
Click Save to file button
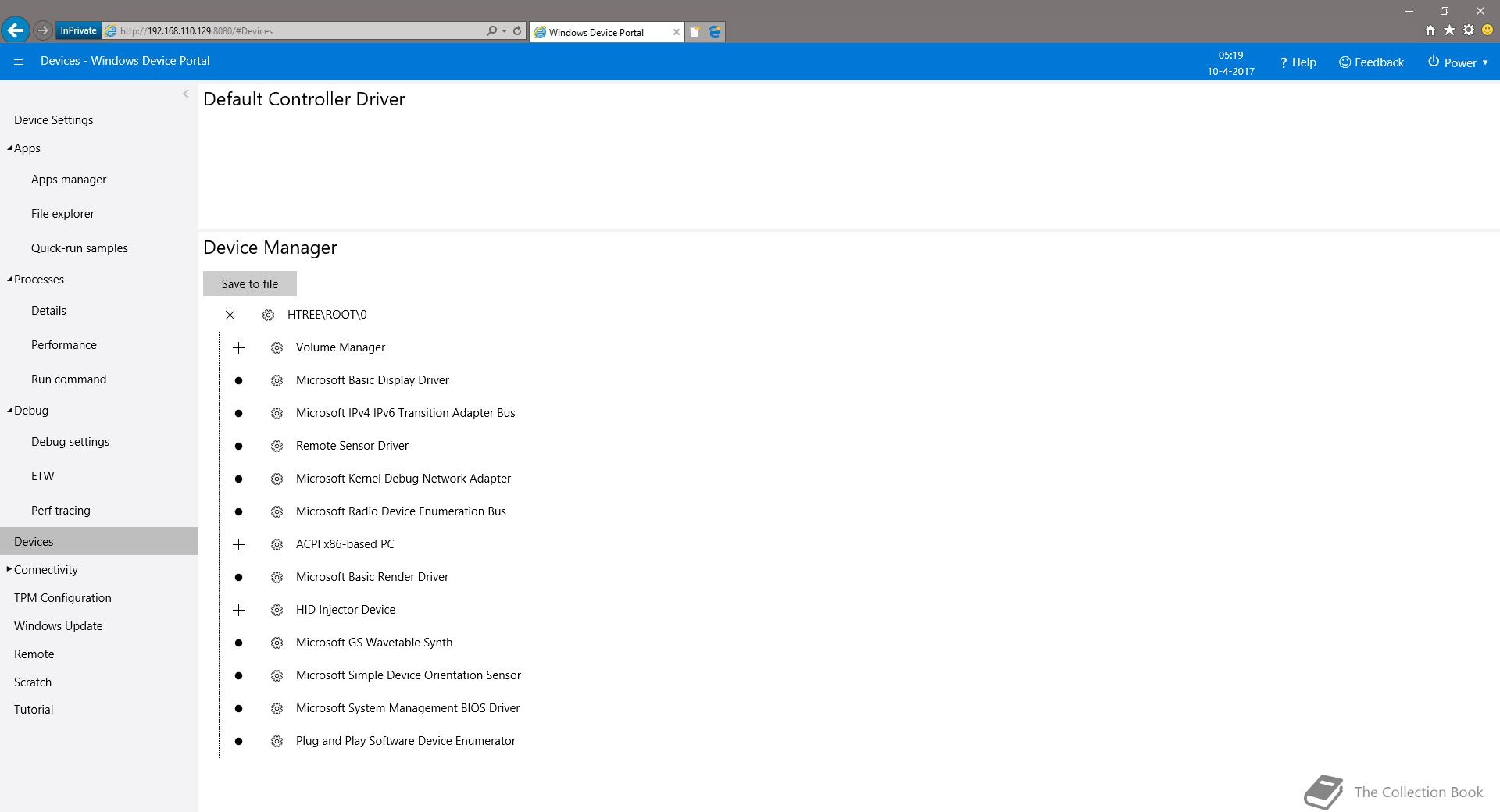pos(250,283)
